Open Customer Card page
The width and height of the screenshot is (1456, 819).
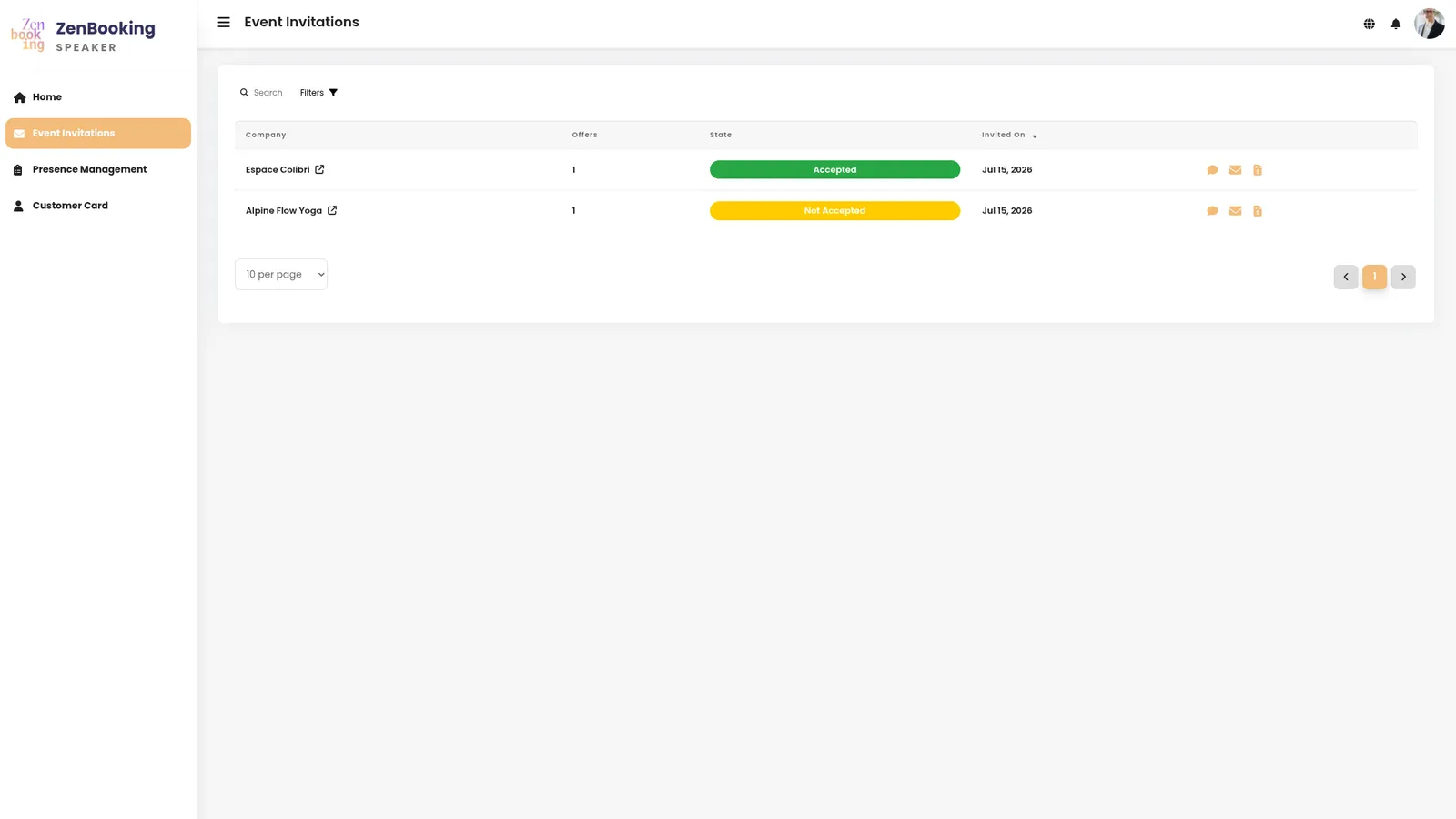click(x=98, y=206)
